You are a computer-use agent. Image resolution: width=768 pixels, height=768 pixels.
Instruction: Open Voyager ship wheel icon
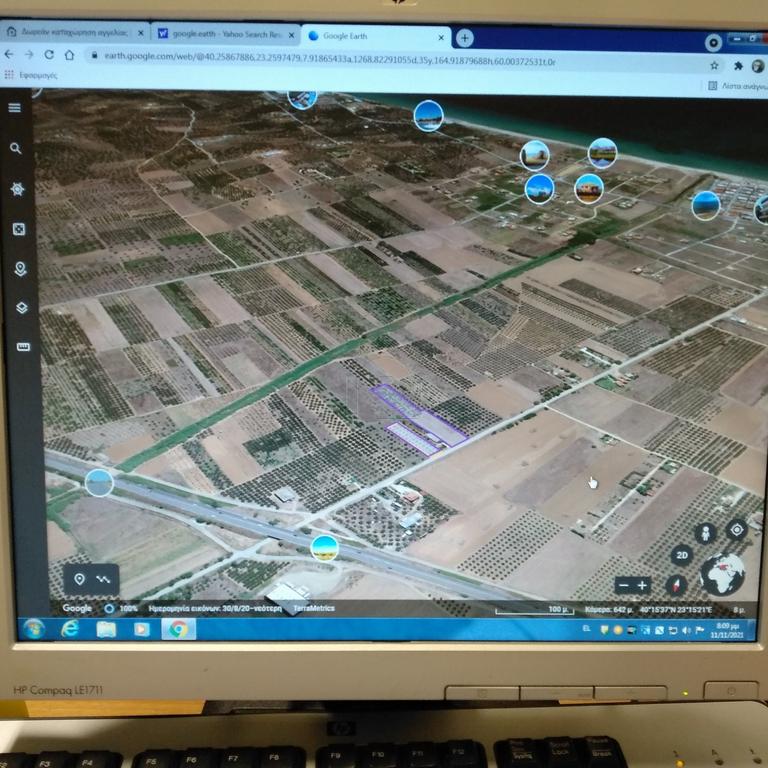coord(18,189)
